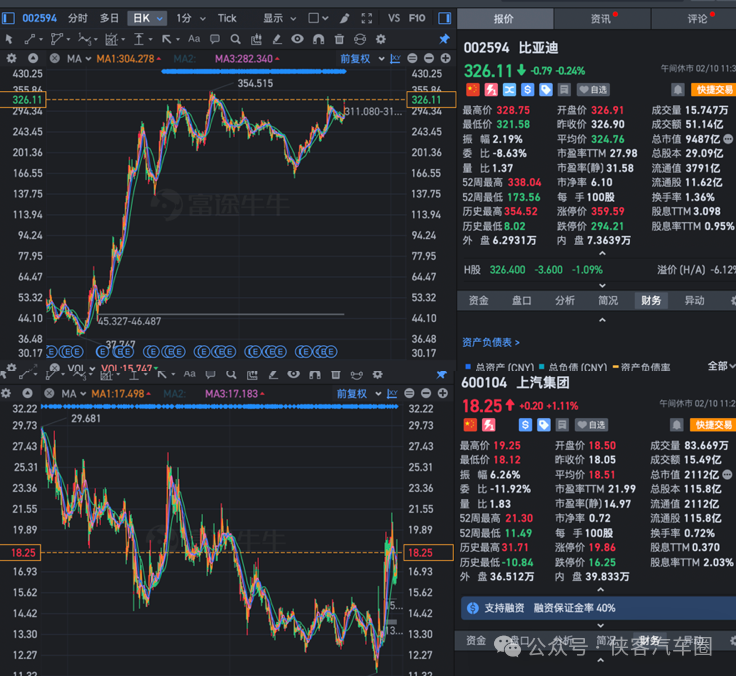Zoom out with minus circle on 比亚迪 chart

[x=429, y=58]
